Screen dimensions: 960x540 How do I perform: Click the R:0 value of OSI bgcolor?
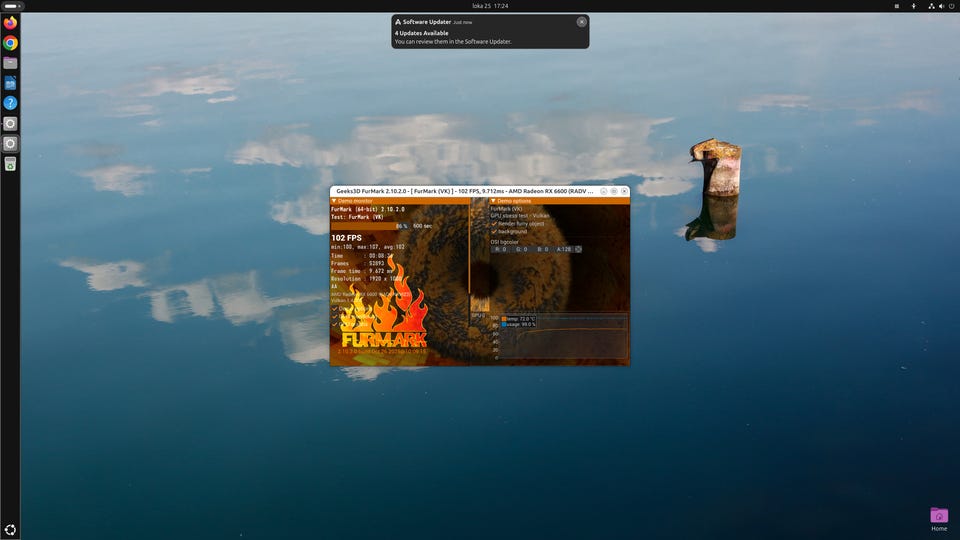[500, 249]
